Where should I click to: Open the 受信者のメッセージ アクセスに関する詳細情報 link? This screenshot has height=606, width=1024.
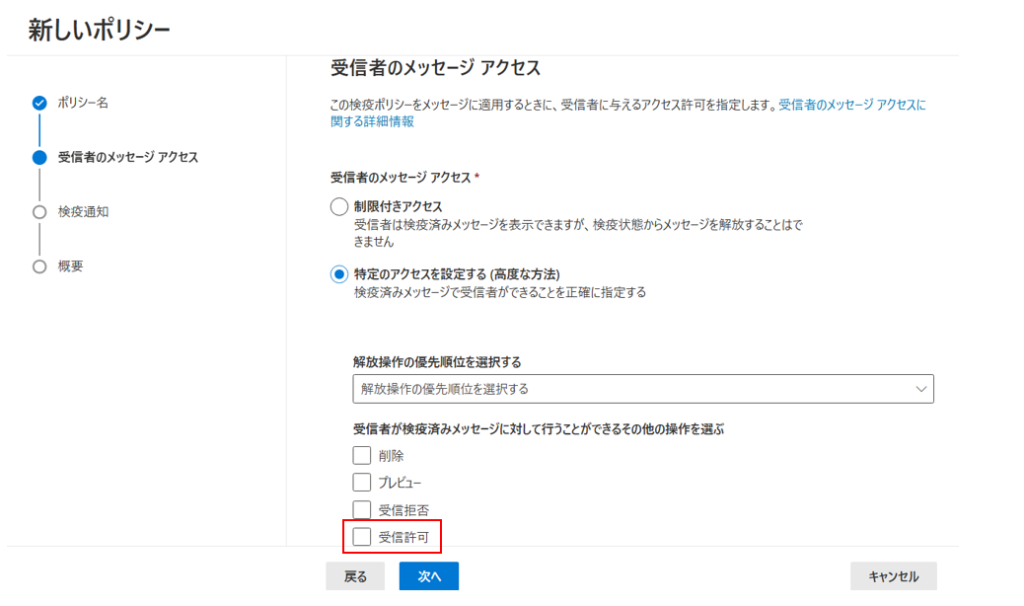point(852,104)
